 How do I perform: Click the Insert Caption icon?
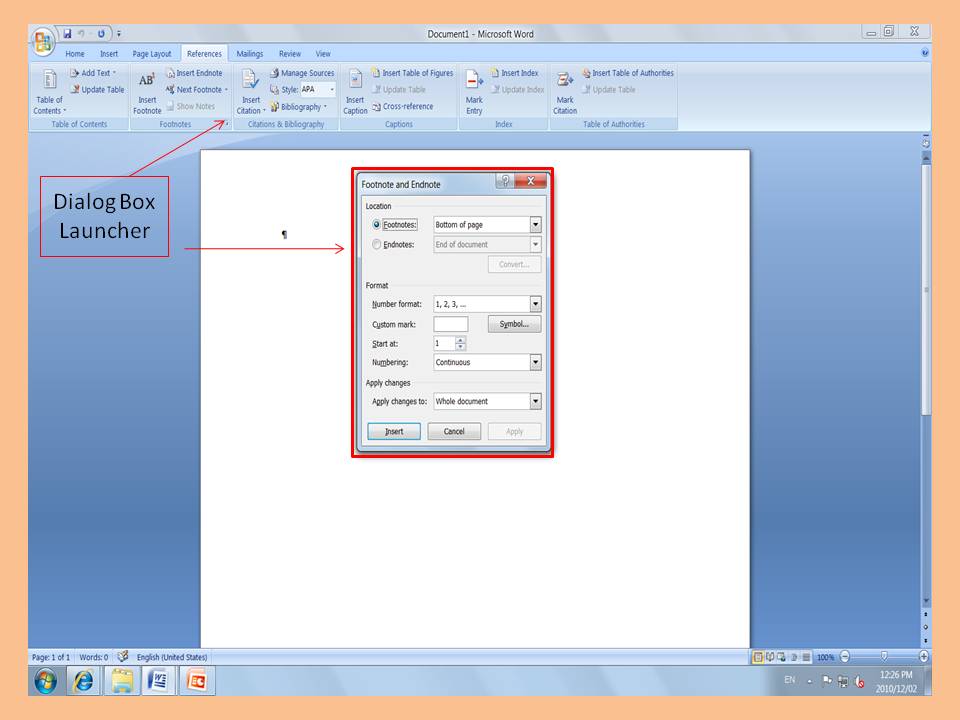coord(355,81)
